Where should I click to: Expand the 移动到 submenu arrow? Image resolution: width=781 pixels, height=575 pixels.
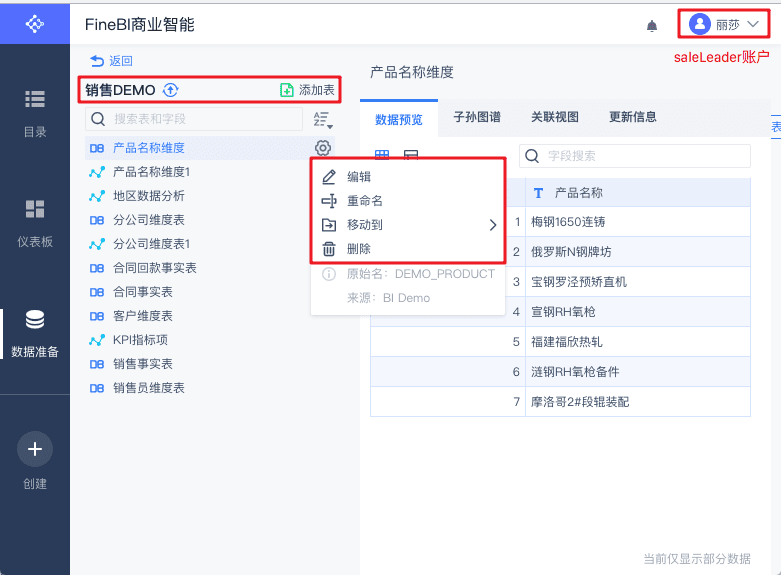click(x=493, y=225)
